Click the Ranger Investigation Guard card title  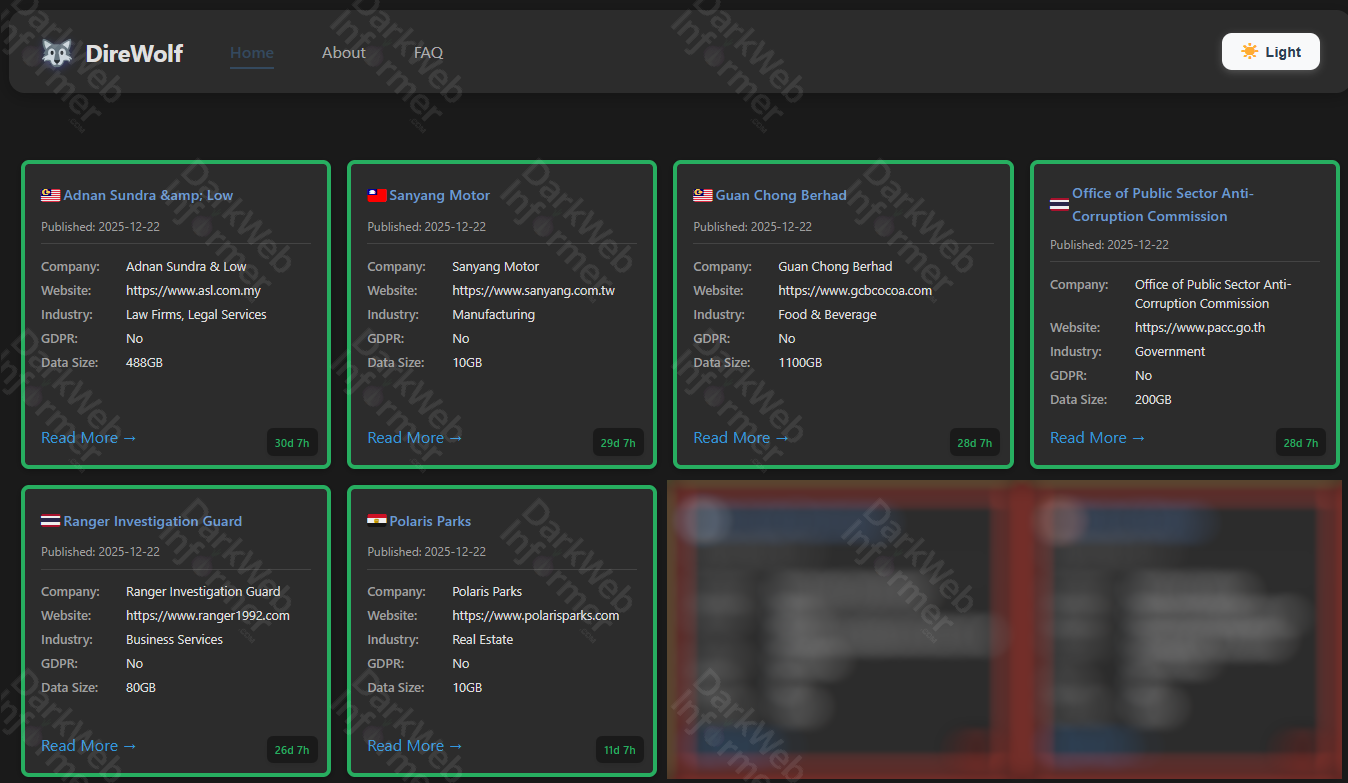pos(152,521)
